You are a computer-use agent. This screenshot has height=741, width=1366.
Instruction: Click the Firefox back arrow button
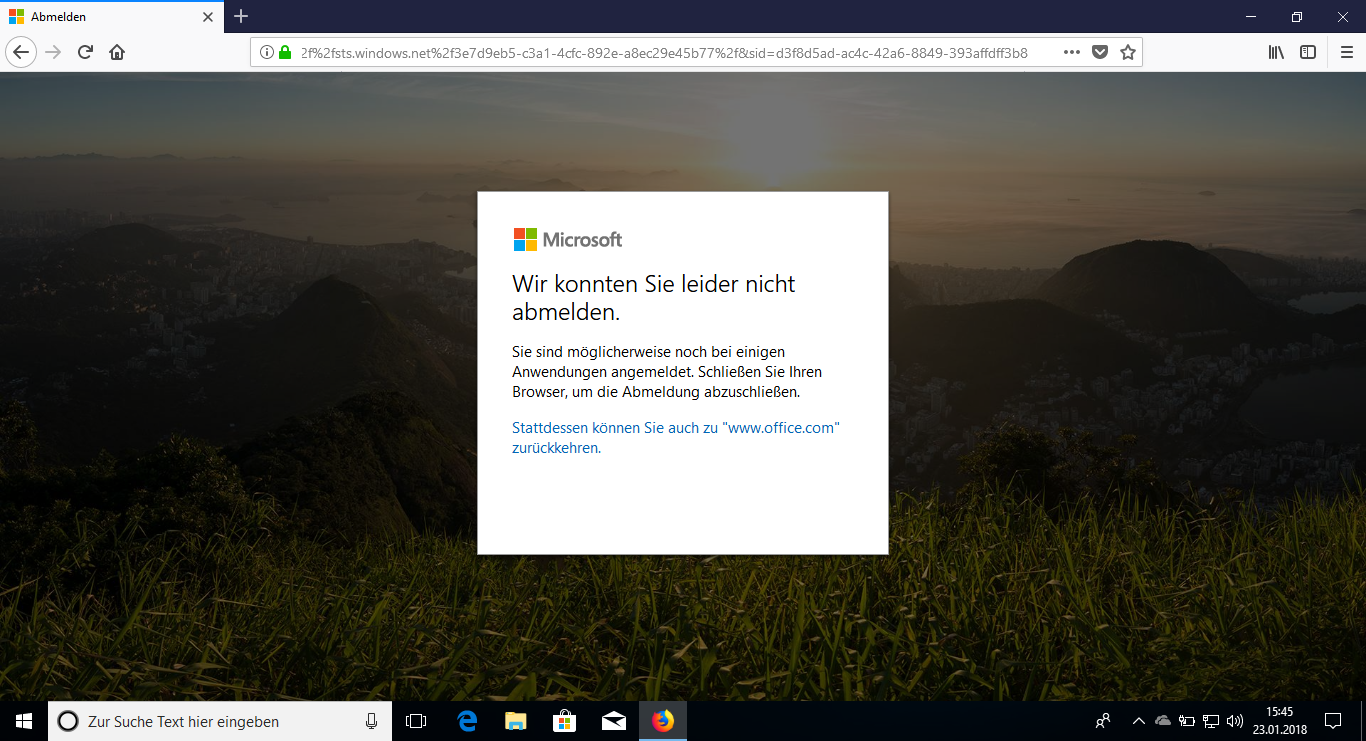click(22, 52)
